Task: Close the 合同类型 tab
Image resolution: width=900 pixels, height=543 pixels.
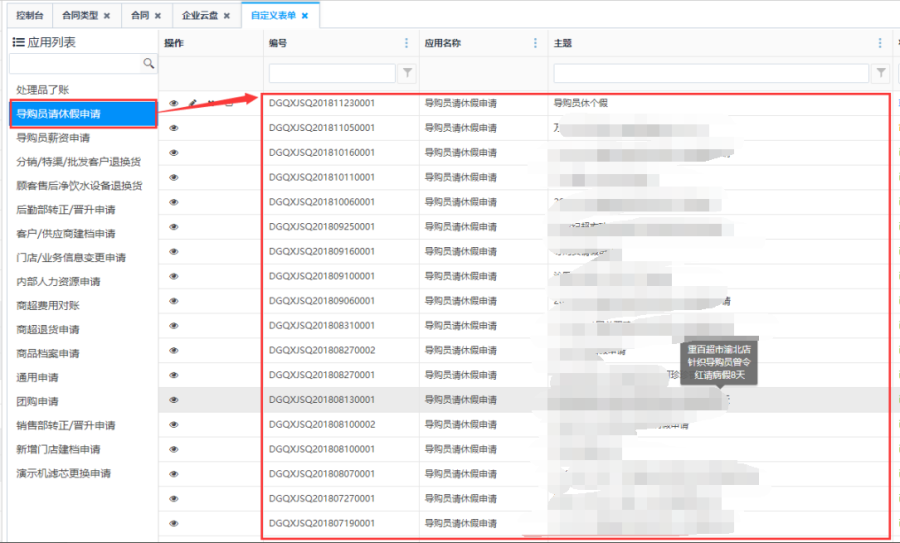Action: pyautogui.click(x=107, y=16)
